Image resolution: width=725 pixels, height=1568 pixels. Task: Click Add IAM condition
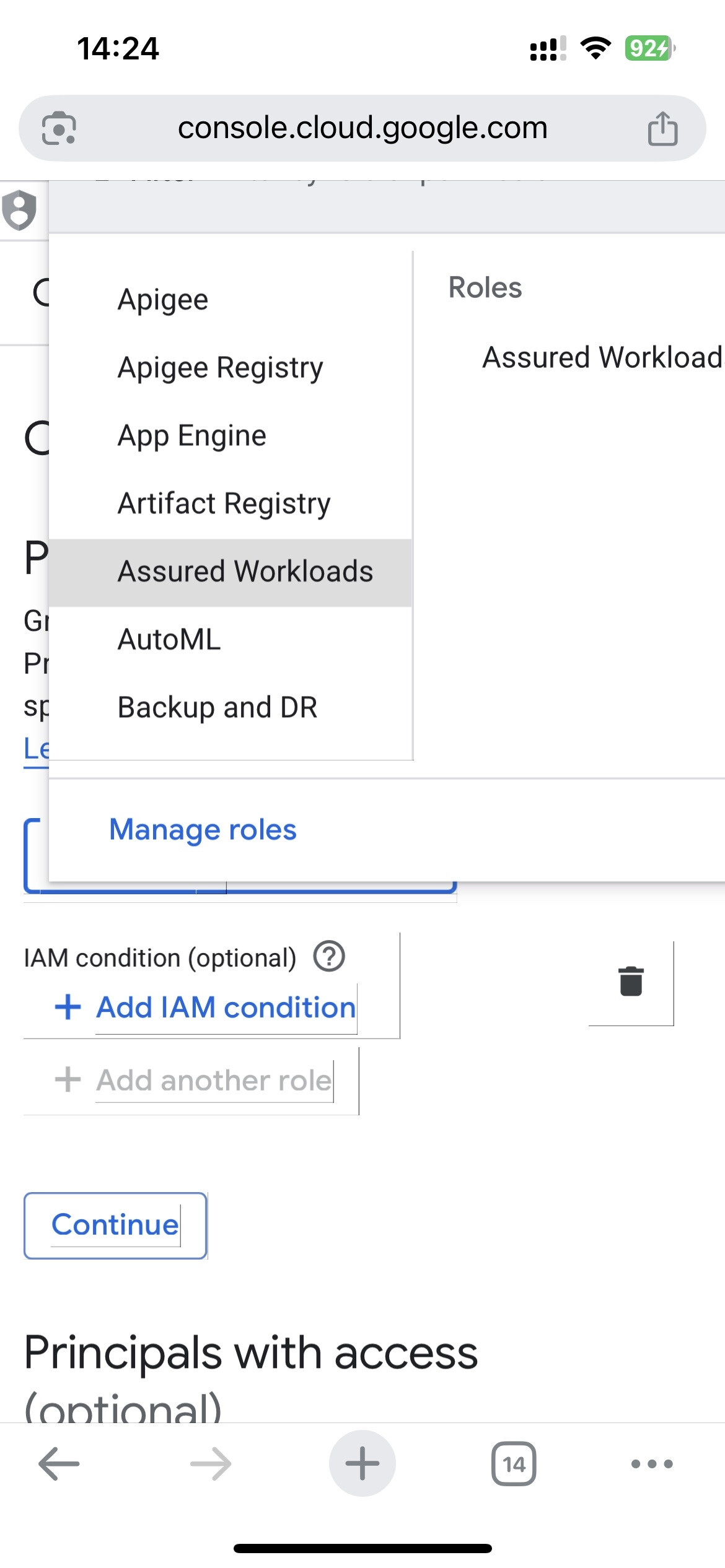(x=226, y=1008)
